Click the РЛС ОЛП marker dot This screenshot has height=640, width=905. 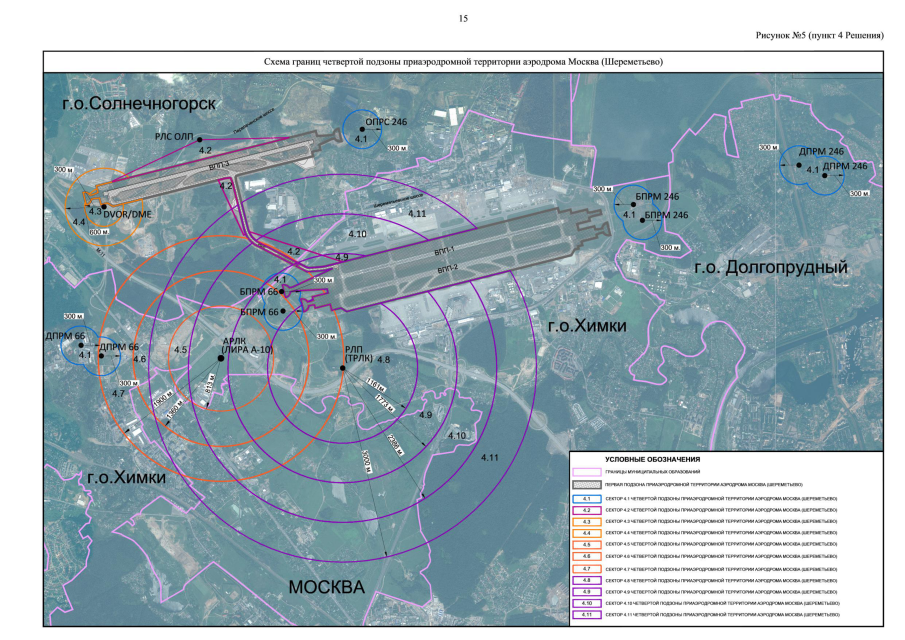point(200,139)
